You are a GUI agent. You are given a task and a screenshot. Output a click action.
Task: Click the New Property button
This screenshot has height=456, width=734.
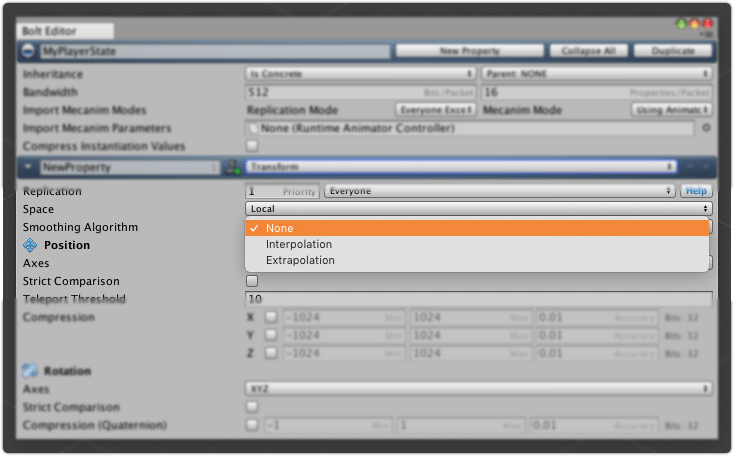coord(470,51)
